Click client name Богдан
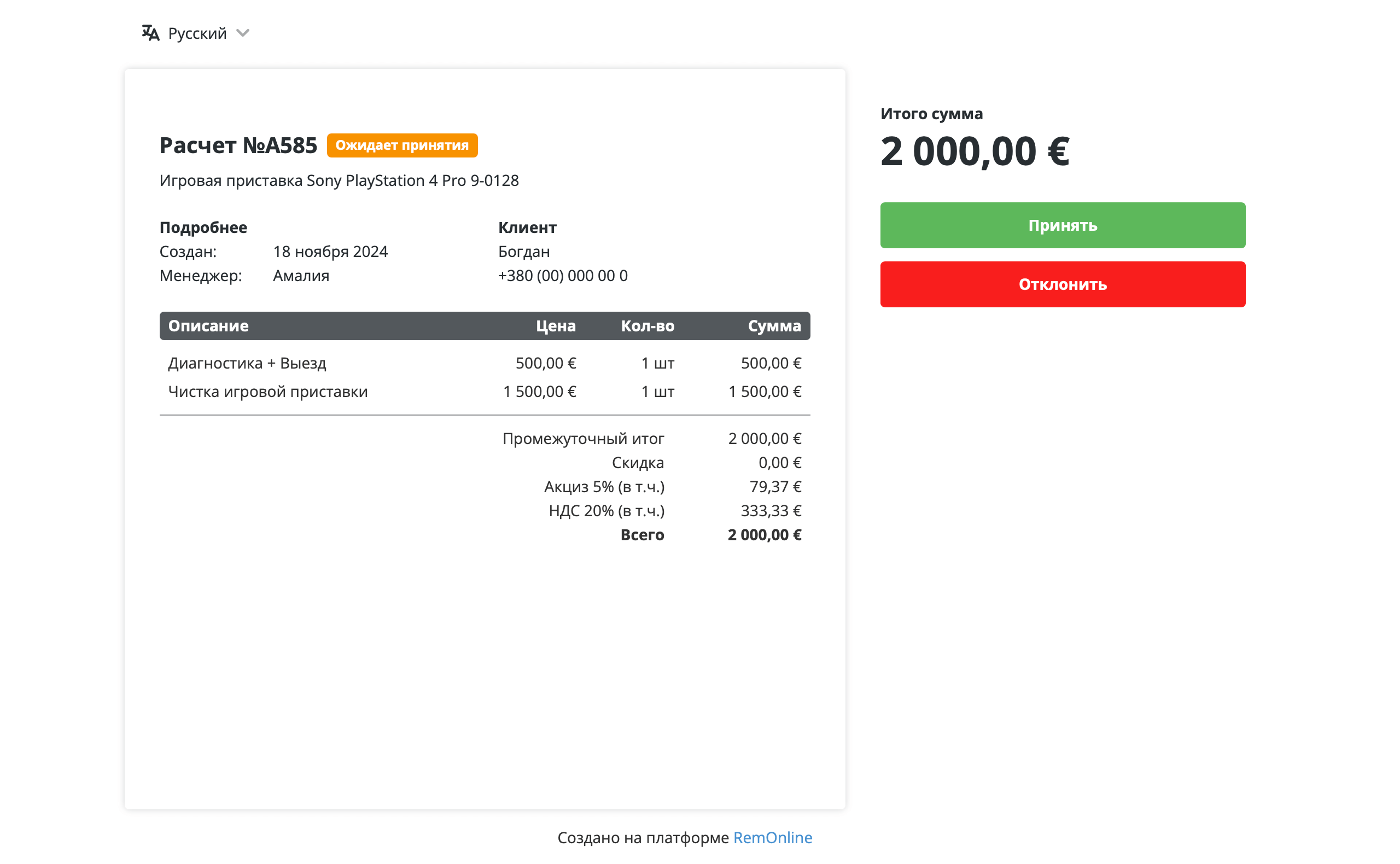This screenshot has width=1400, height=864. 524,252
